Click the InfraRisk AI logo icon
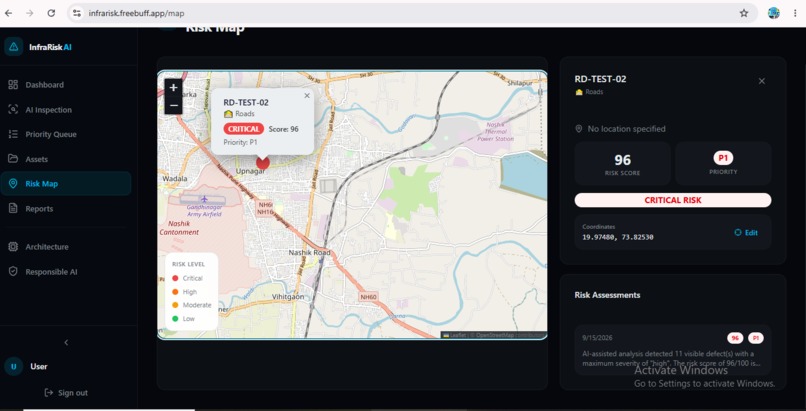The height and width of the screenshot is (411, 806). (13, 47)
